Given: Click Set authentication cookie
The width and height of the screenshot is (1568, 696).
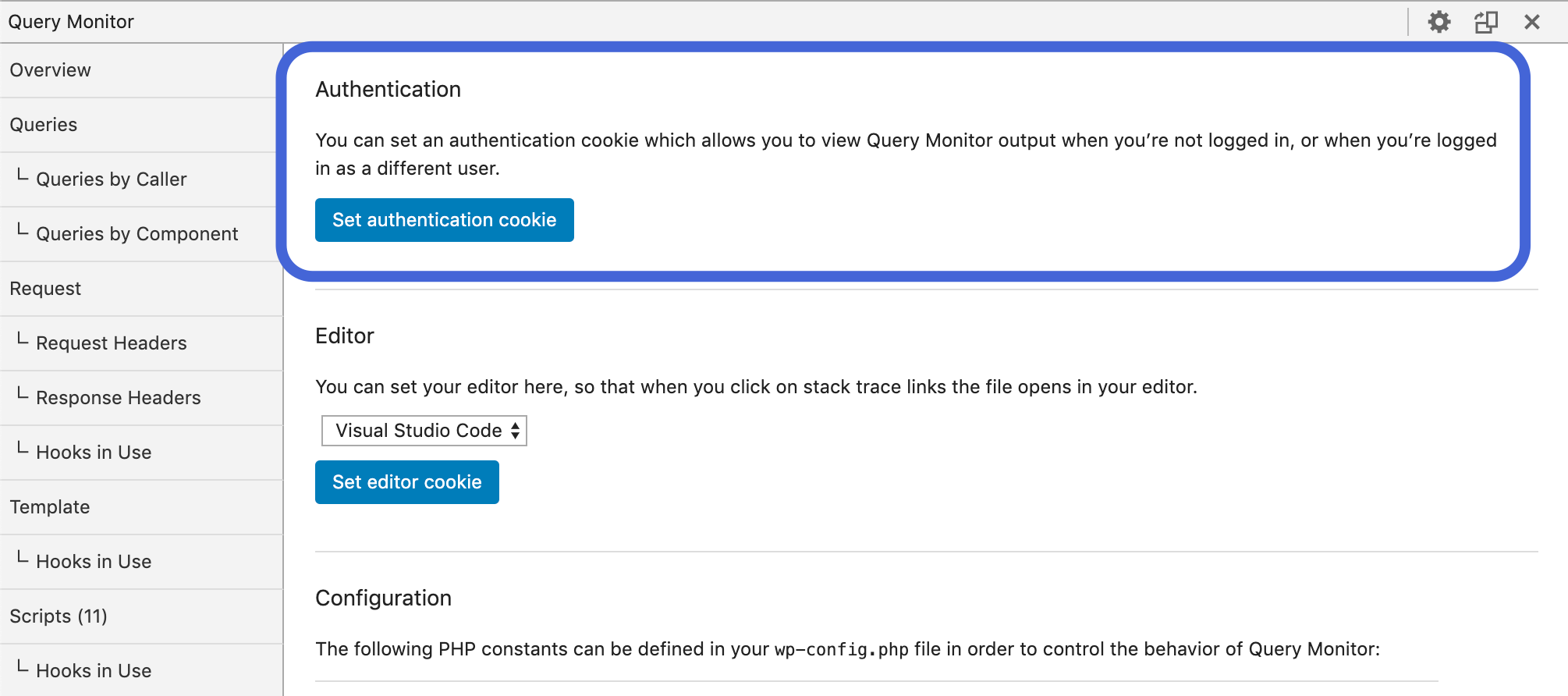Looking at the screenshot, I should pyautogui.click(x=444, y=220).
